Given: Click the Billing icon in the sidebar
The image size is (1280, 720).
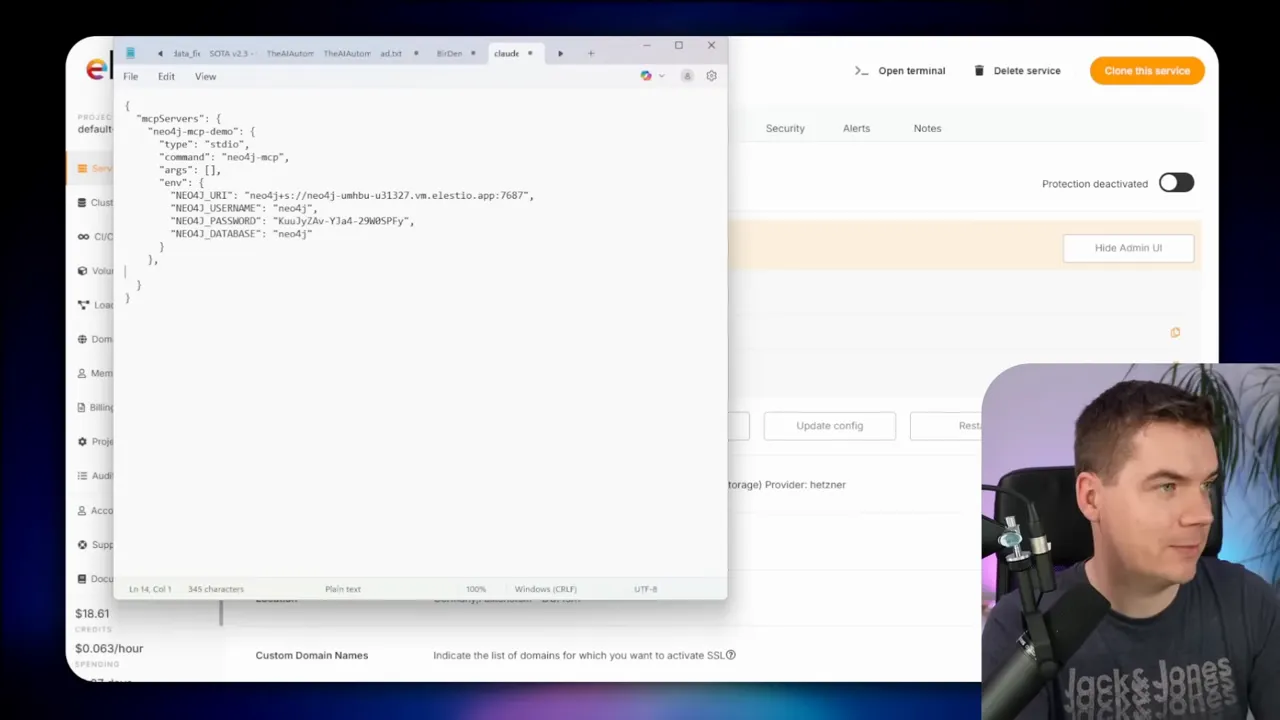Looking at the screenshot, I should coord(82,407).
